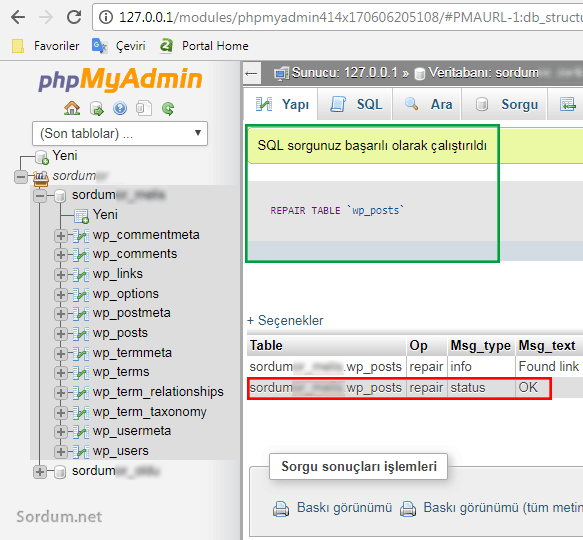Click the phpMyAdmin logo
The image size is (583, 540).
tap(120, 80)
